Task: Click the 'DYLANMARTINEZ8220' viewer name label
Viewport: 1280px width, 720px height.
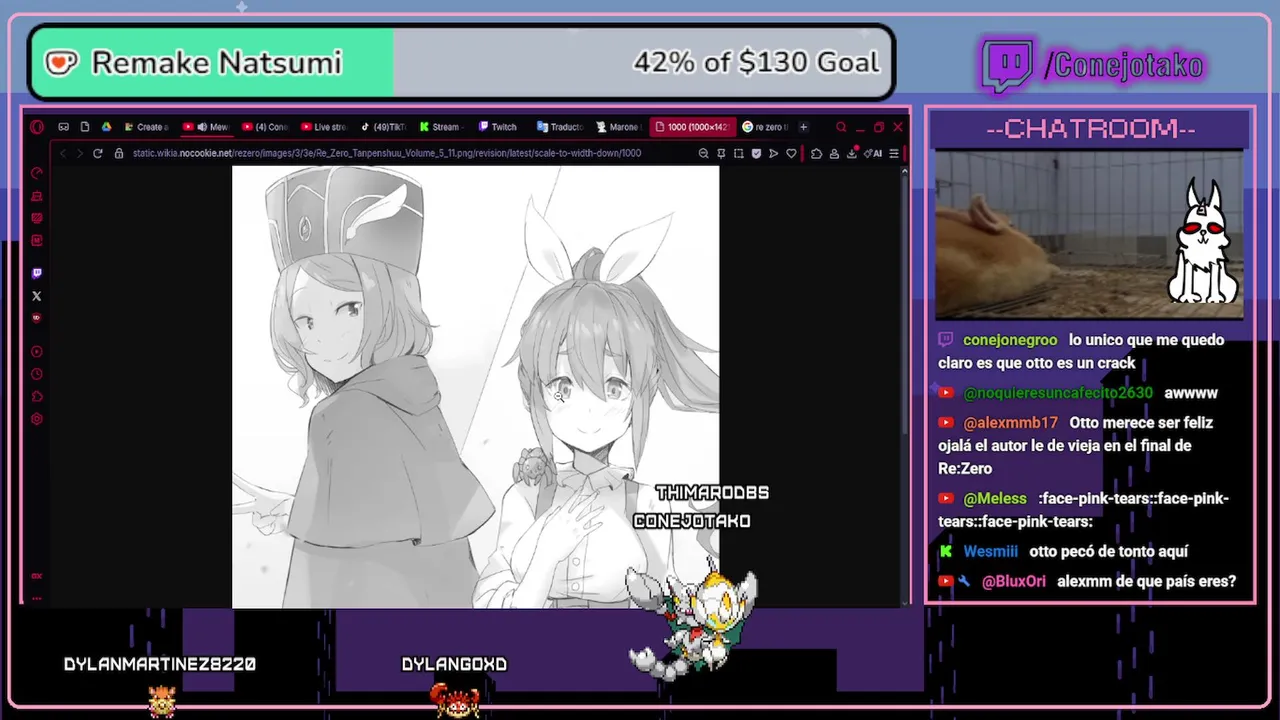Action: click(x=160, y=664)
